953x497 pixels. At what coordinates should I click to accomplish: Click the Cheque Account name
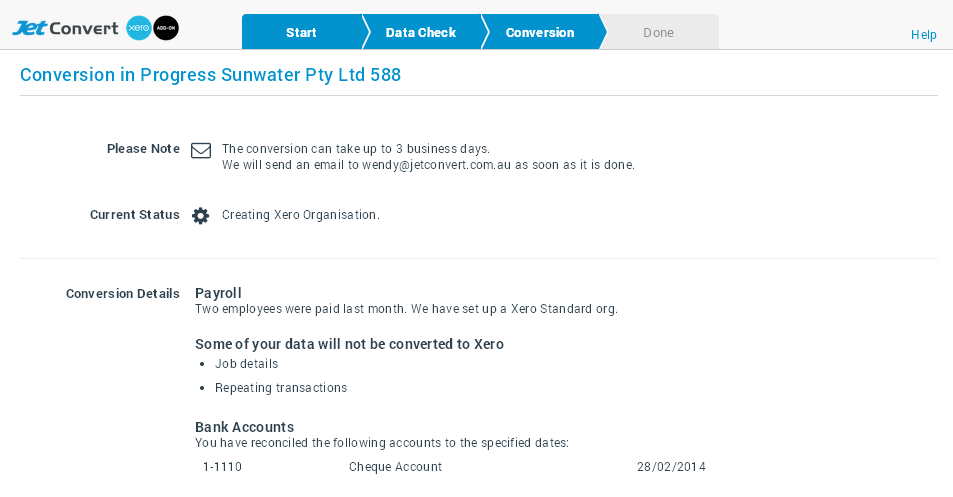pos(395,467)
